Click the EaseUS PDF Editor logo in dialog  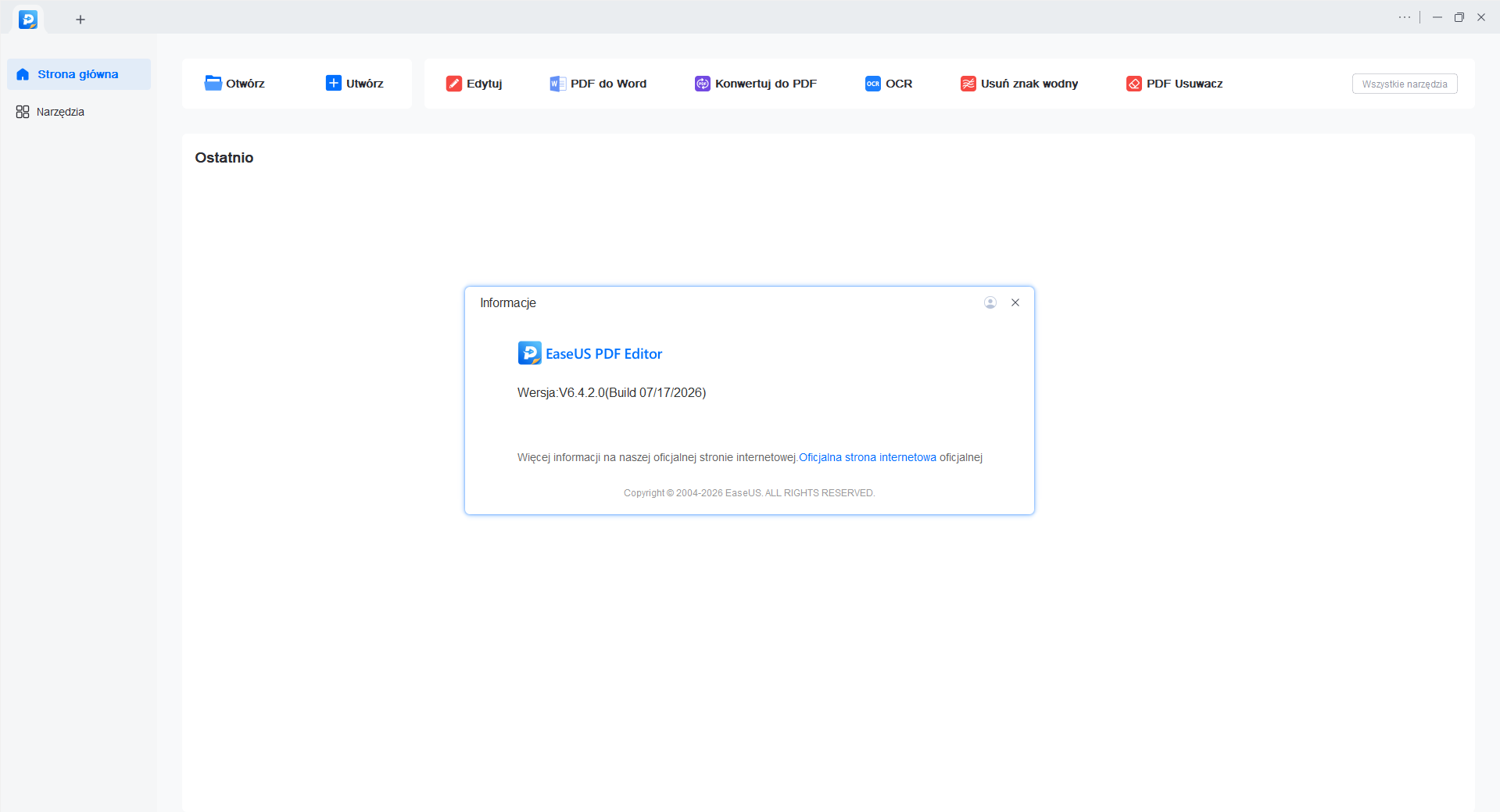click(529, 353)
